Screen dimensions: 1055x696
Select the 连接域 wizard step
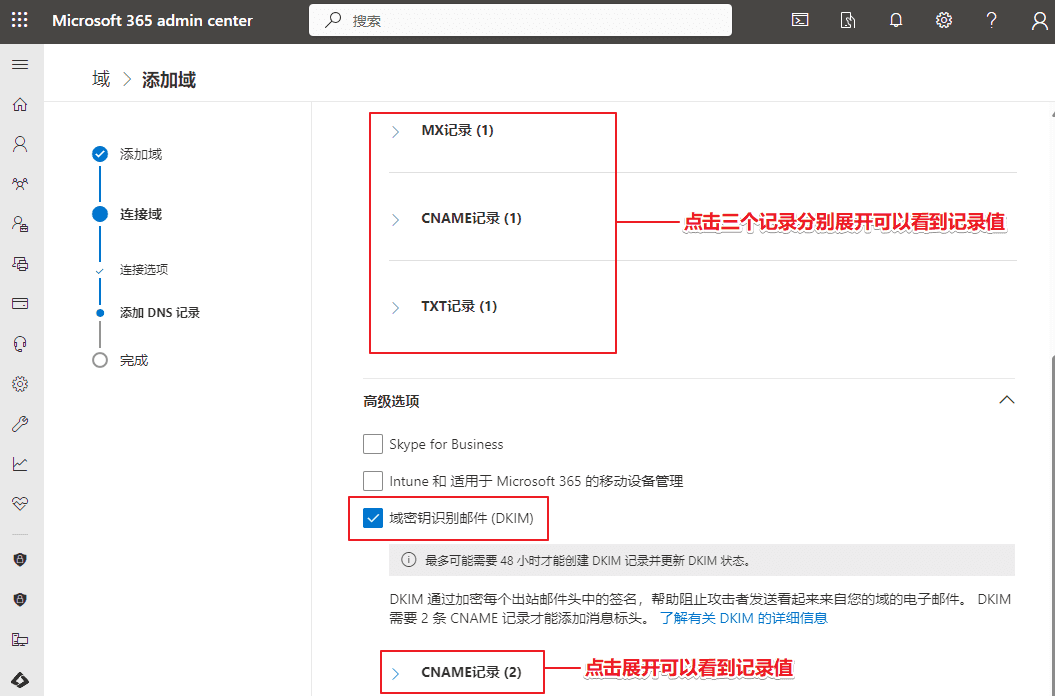141,214
